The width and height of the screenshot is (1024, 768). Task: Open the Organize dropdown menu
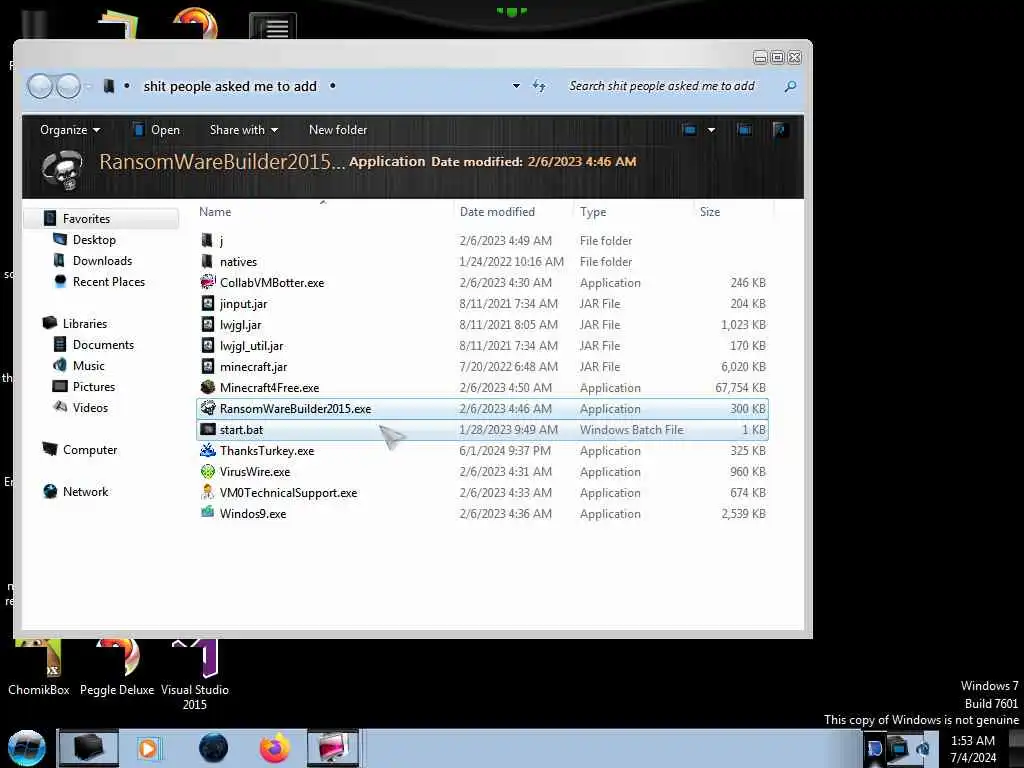point(70,130)
